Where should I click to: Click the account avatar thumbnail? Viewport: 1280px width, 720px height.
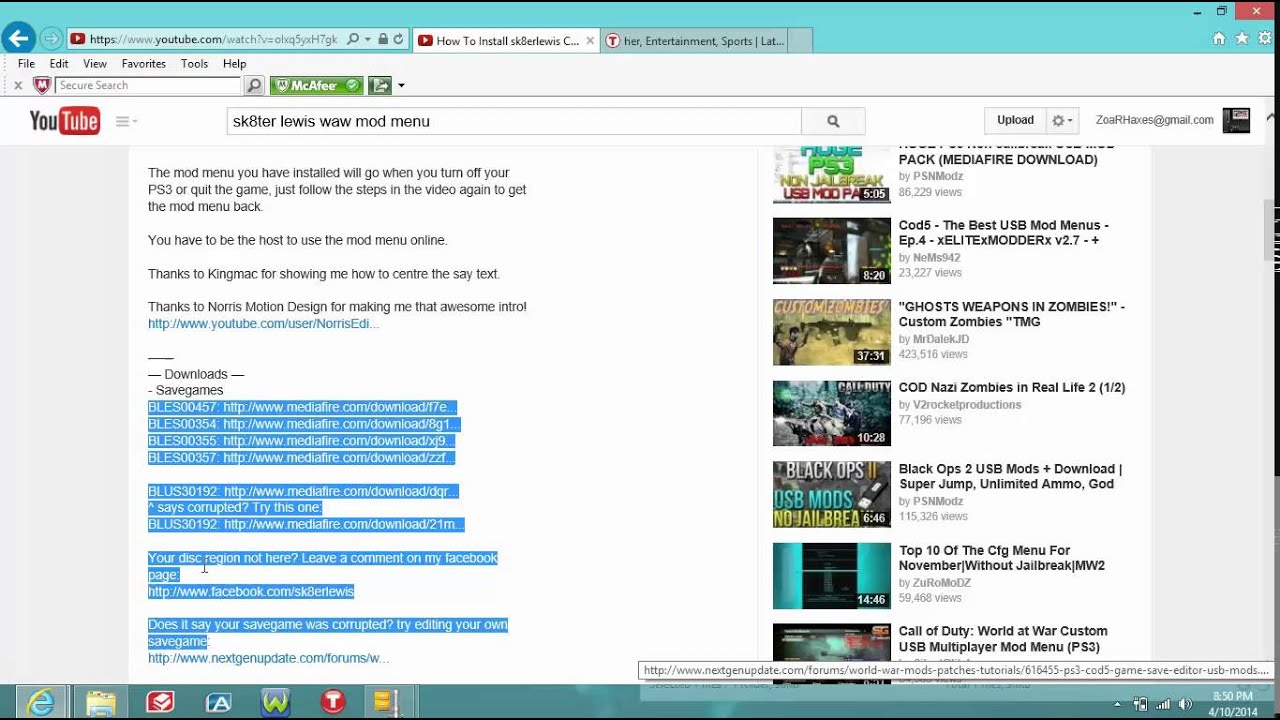[1236, 120]
